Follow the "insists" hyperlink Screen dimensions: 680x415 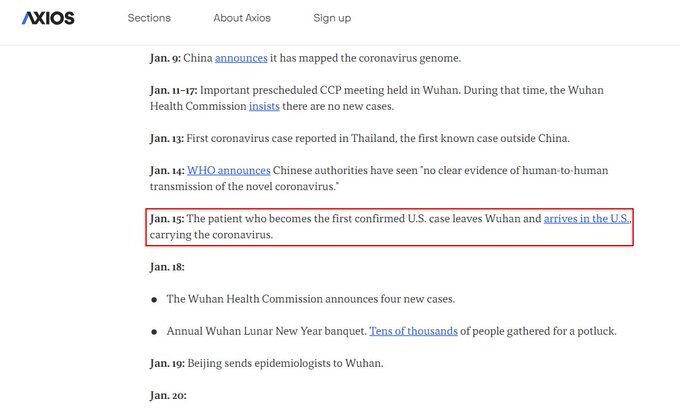tap(264, 106)
